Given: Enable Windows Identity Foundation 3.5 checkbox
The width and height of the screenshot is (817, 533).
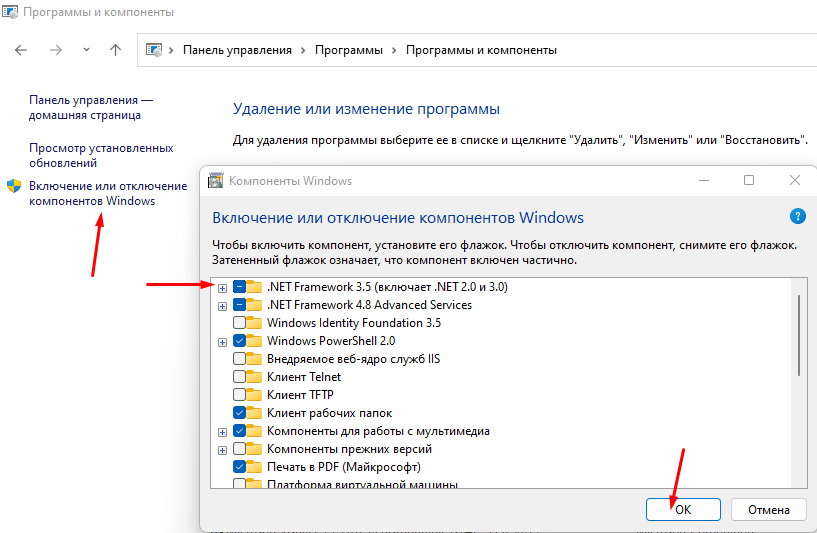Looking at the screenshot, I should (239, 323).
